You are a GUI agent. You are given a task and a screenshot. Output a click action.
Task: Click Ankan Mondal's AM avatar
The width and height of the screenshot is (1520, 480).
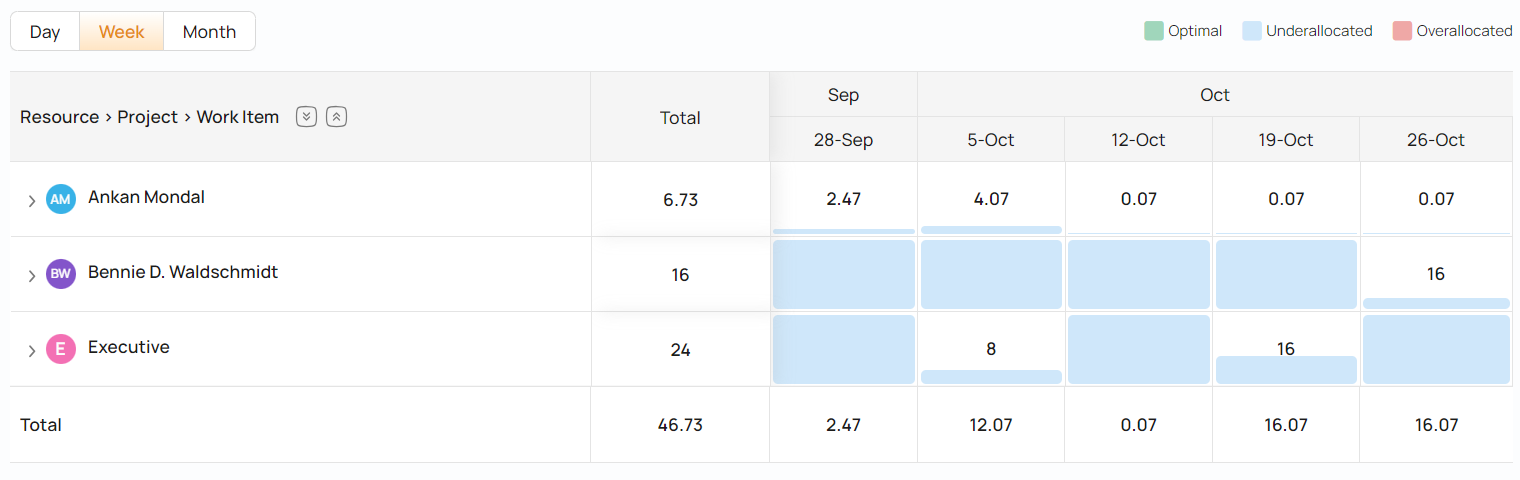61,199
